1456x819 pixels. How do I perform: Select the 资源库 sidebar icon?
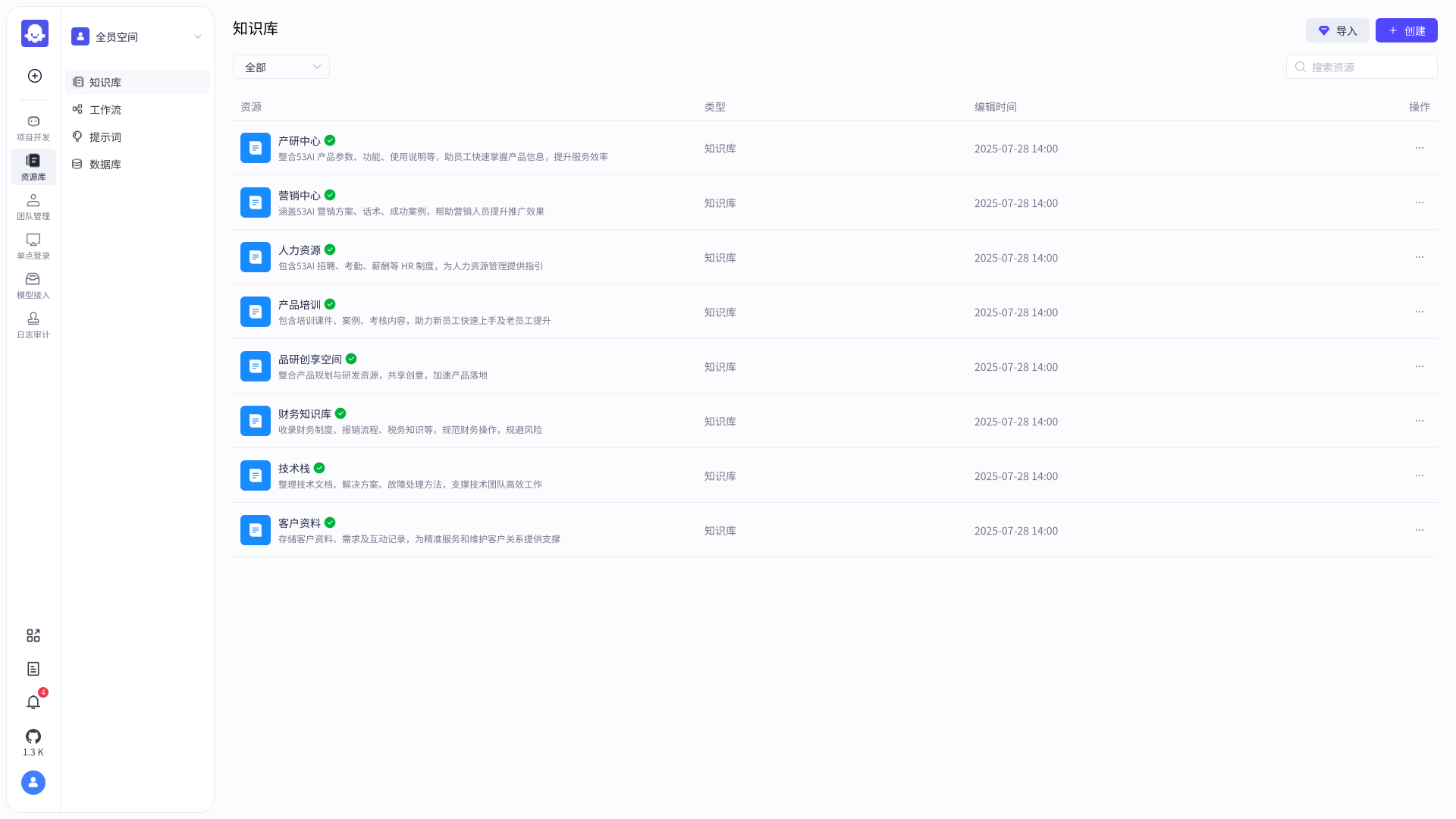(x=33, y=167)
